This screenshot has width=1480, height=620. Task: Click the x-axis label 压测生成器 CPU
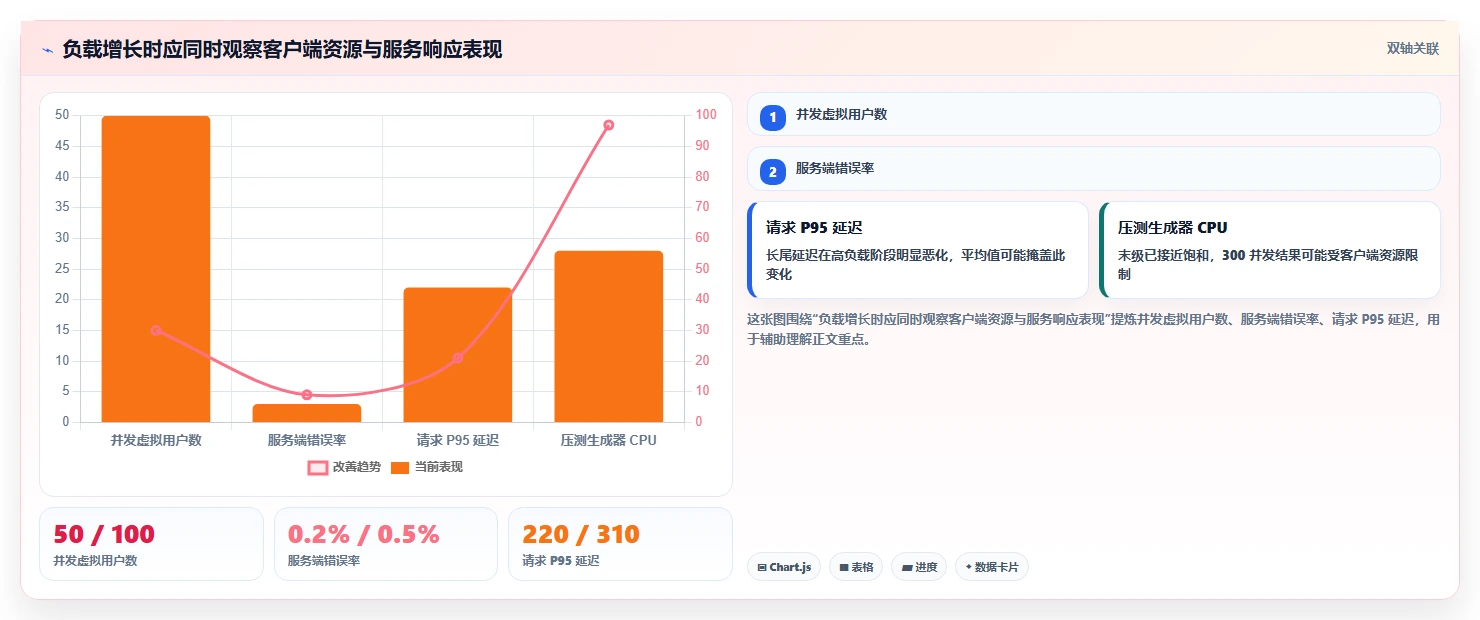(x=609, y=440)
